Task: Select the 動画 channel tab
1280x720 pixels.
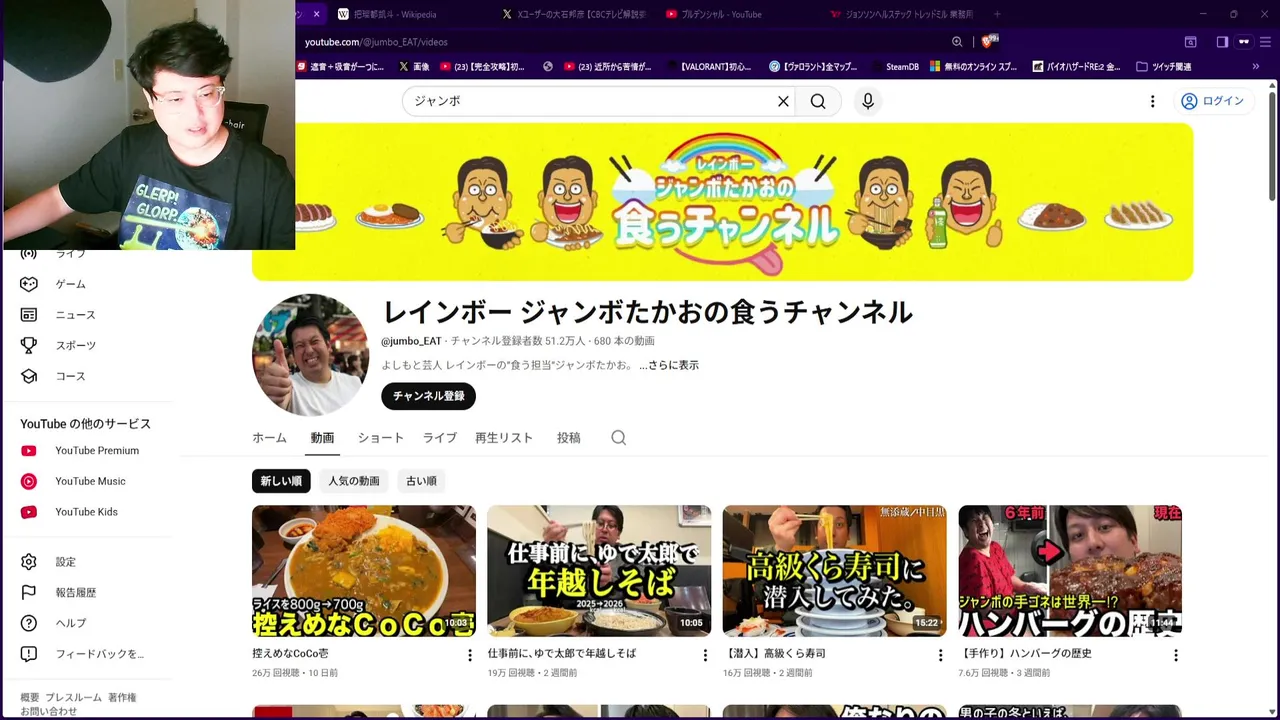Action: (322, 438)
